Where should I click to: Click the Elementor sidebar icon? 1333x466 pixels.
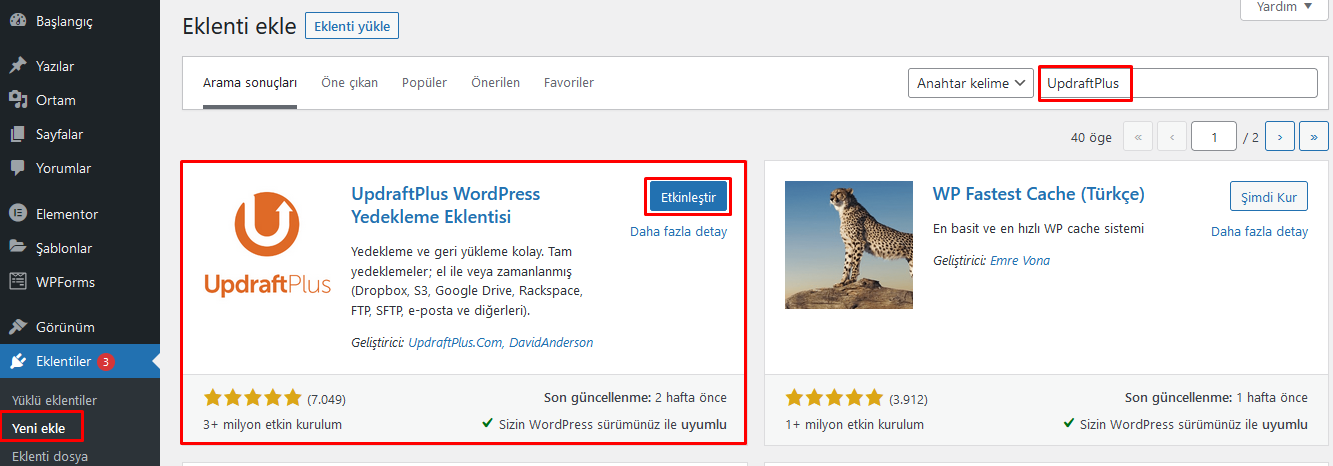pos(18,214)
